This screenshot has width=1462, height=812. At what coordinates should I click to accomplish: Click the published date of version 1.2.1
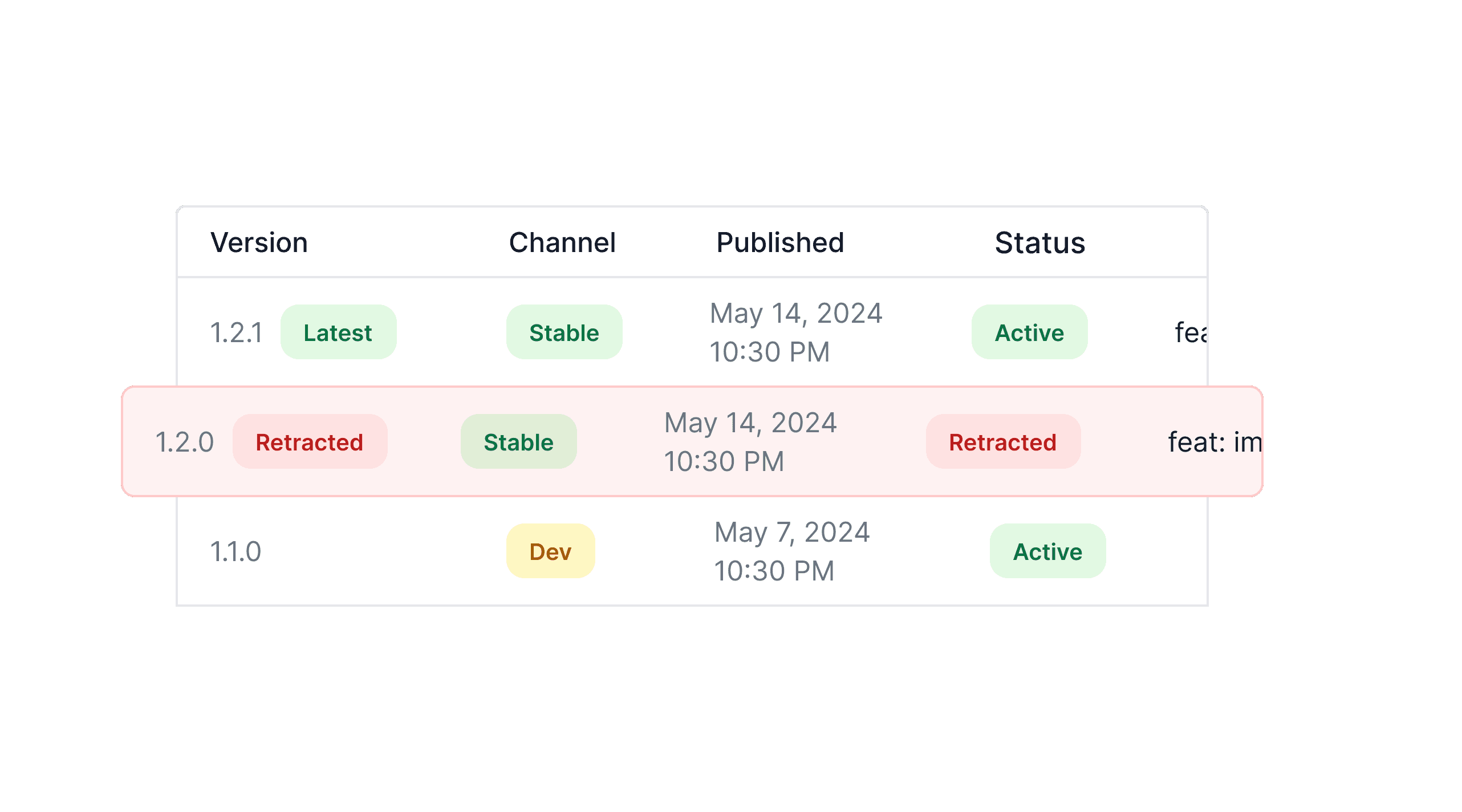(795, 332)
